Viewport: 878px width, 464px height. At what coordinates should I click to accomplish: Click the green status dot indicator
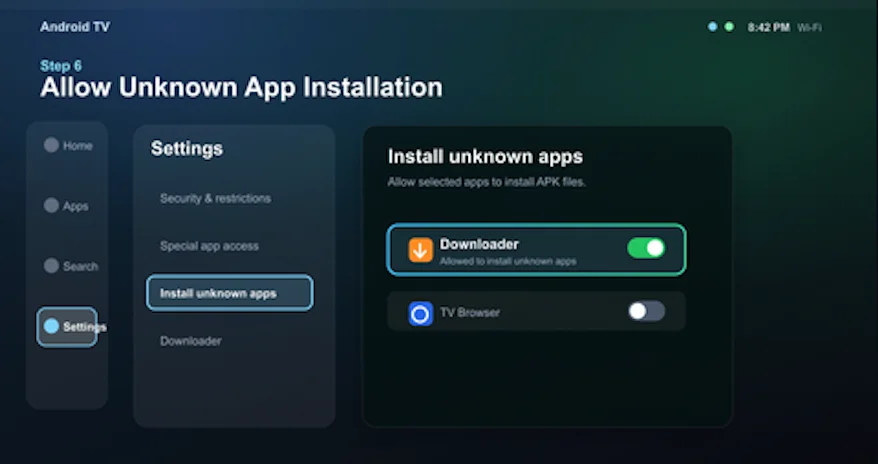tap(729, 27)
